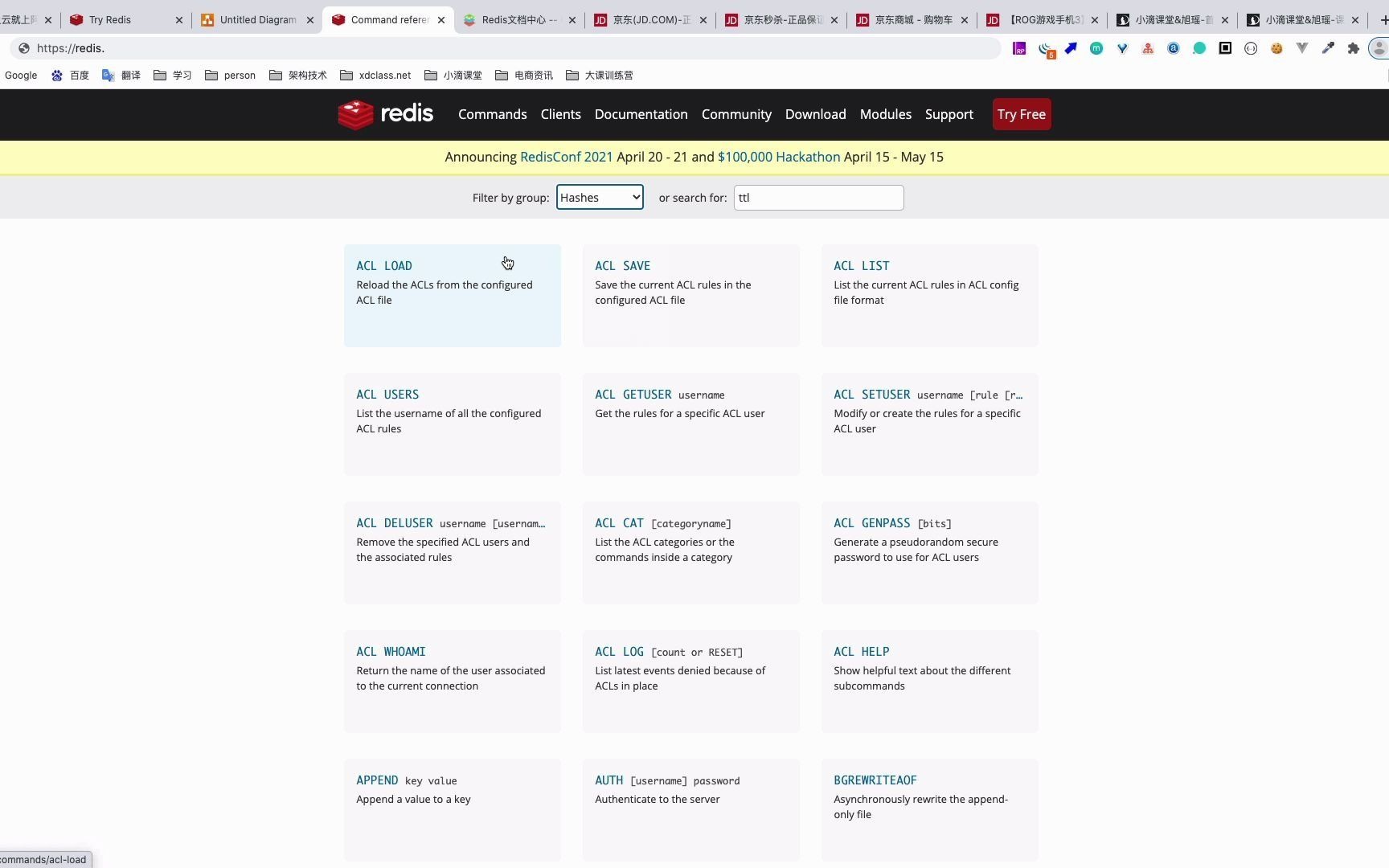Close the Command reference tab
The height and width of the screenshot is (868, 1389).
[441, 20]
